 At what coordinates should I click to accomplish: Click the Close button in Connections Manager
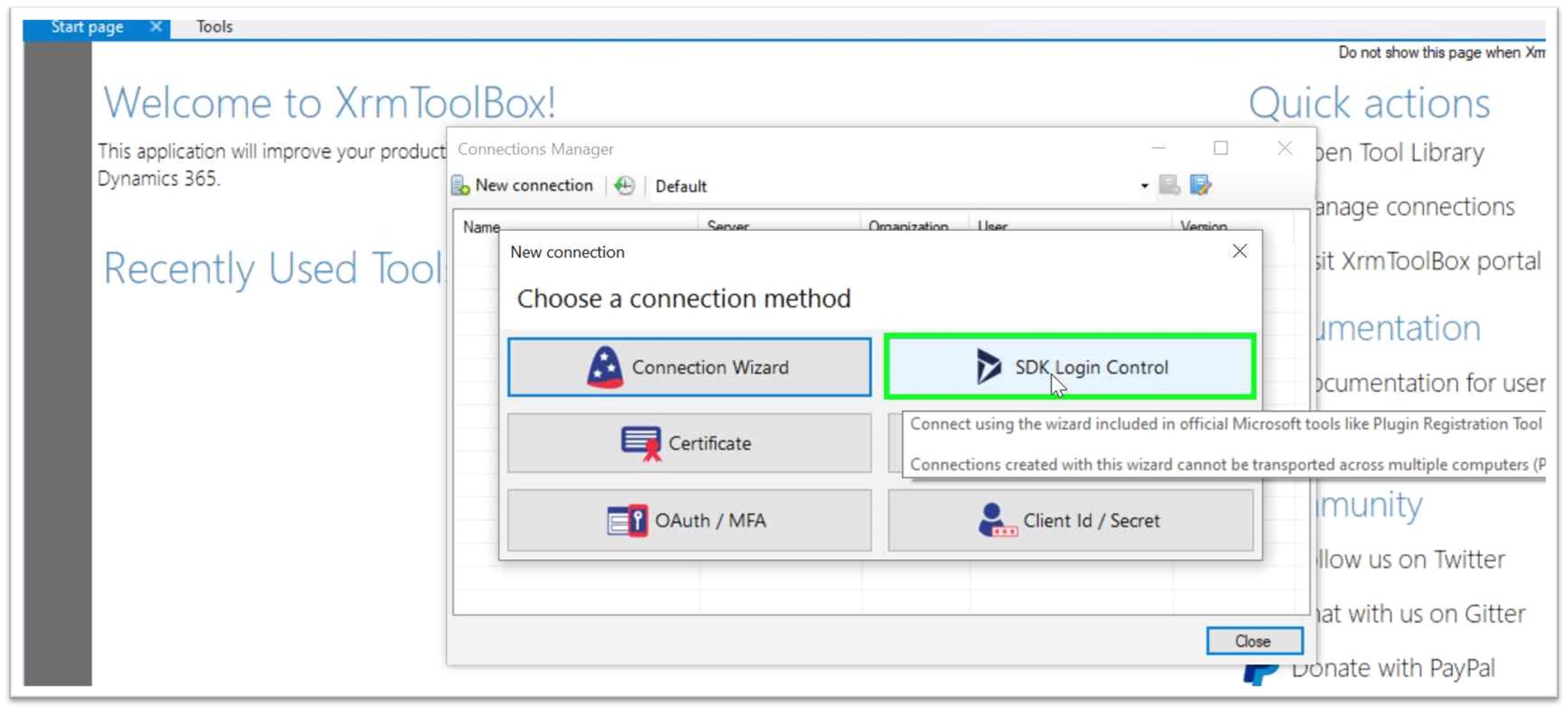[1253, 641]
